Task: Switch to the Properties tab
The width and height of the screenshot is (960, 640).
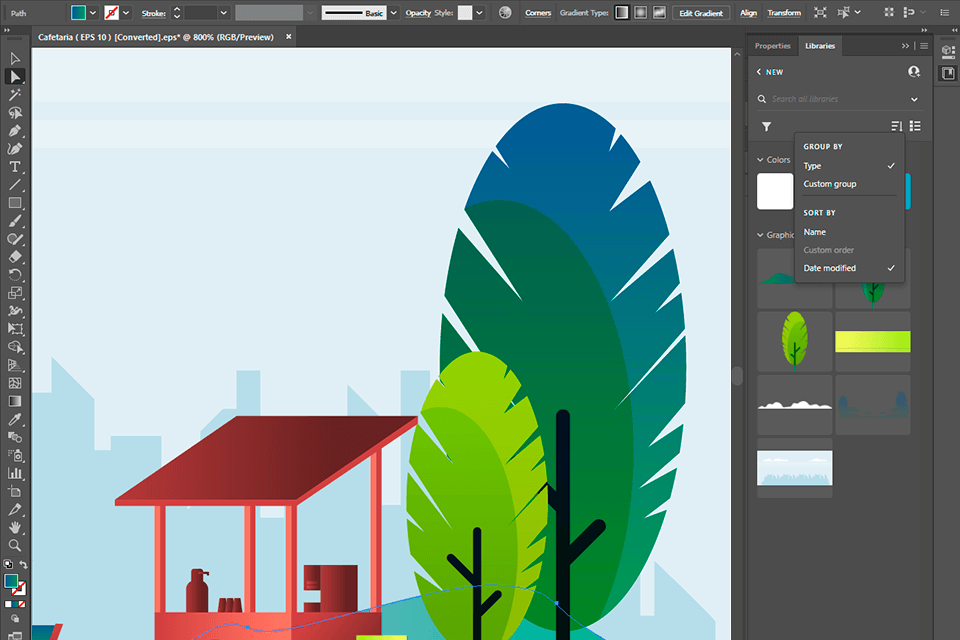Action: 772,46
